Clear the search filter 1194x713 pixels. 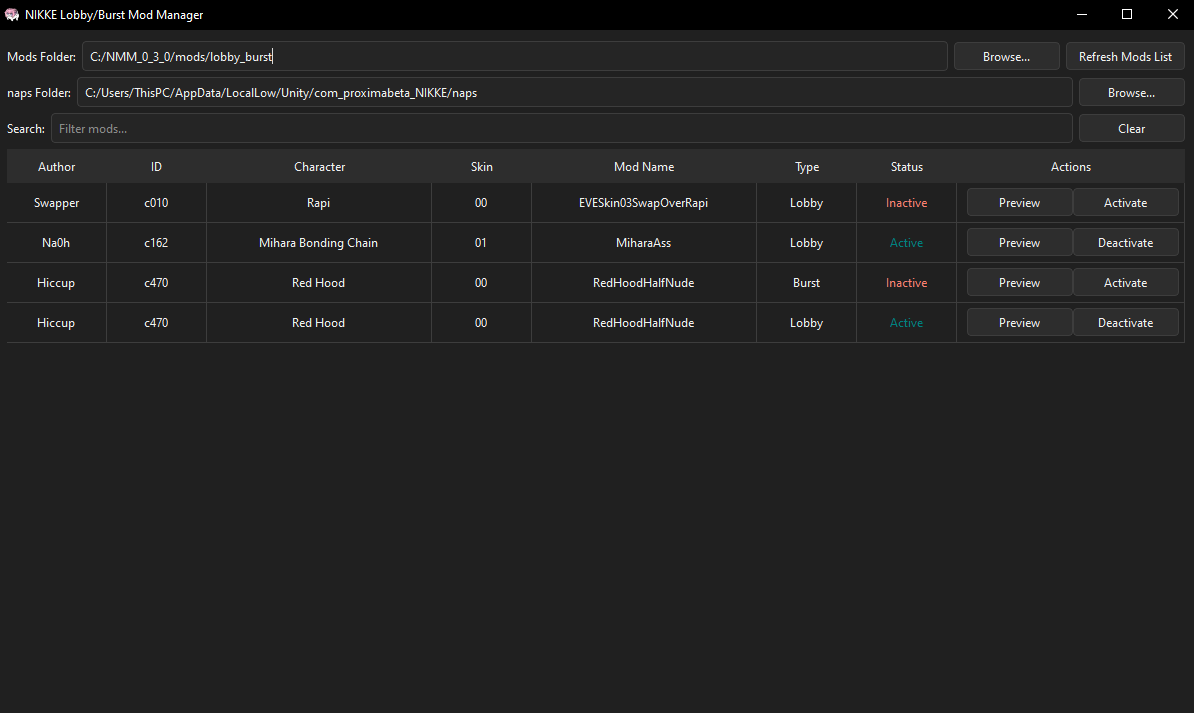(1131, 128)
